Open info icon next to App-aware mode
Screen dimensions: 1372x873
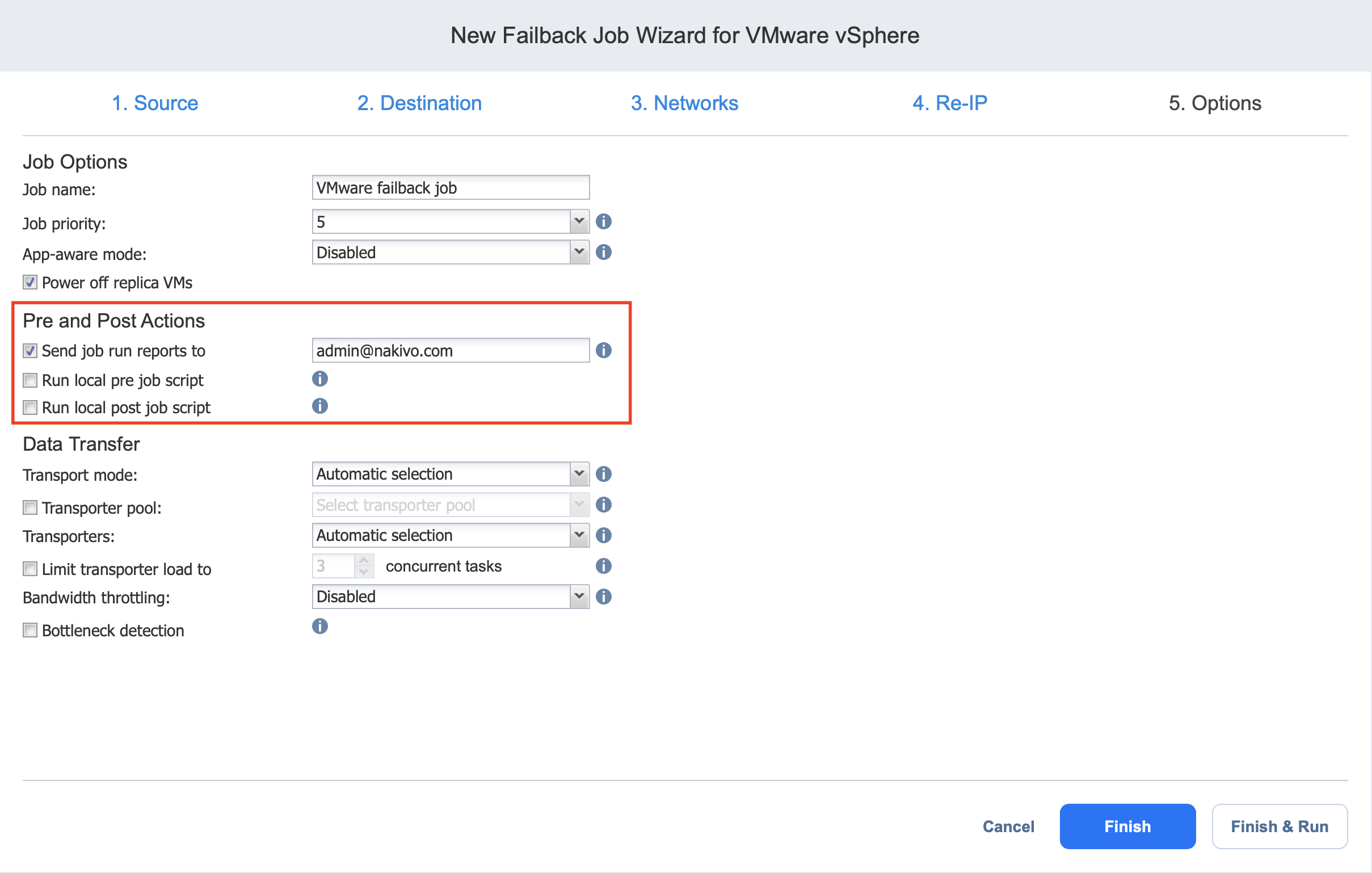pos(603,252)
